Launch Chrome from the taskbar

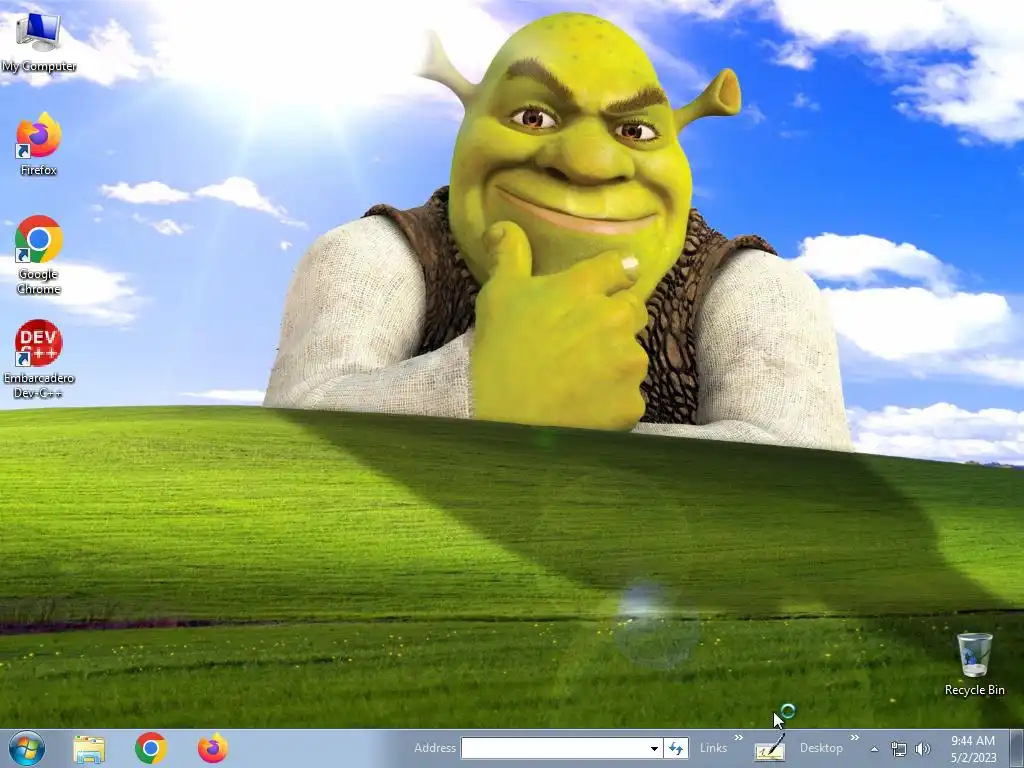pos(151,748)
